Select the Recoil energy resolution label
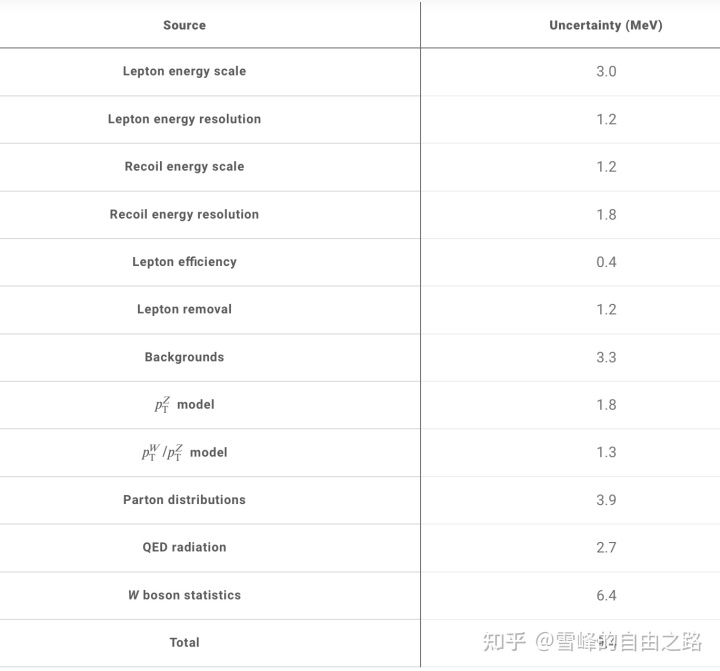The height and width of the screenshot is (671, 720). pyautogui.click(x=184, y=214)
